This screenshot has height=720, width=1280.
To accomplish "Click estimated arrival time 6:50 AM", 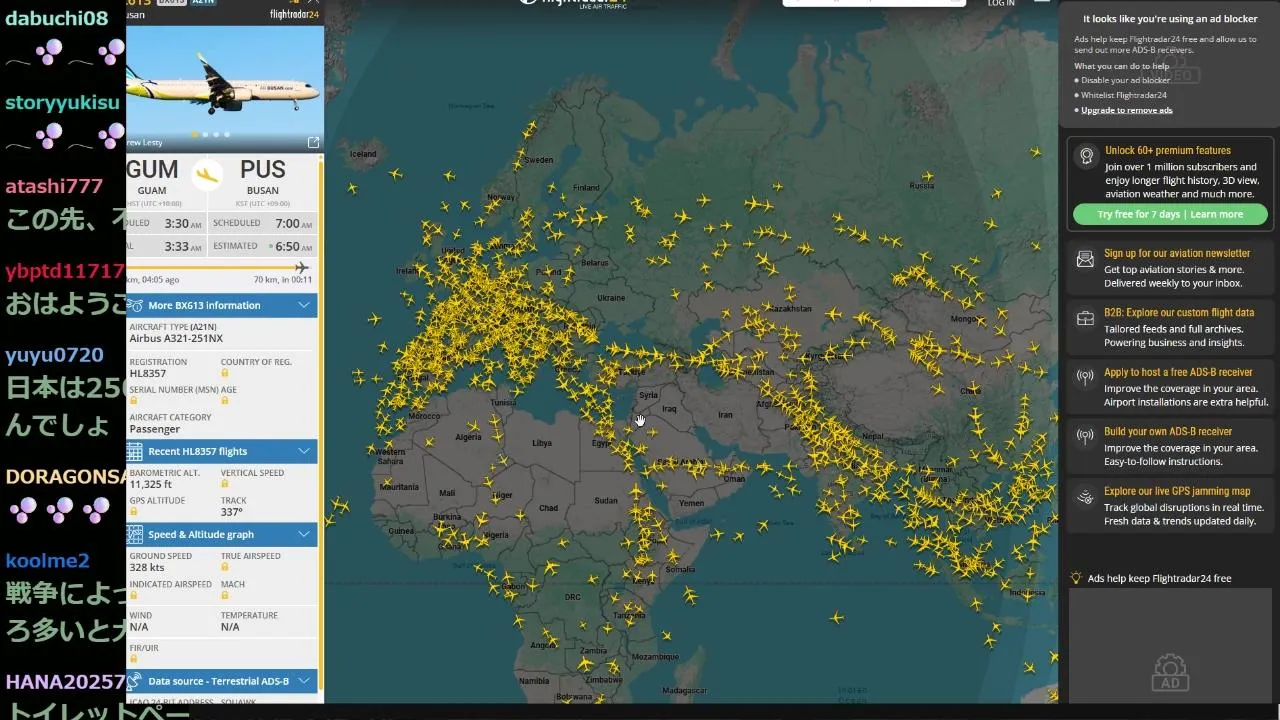I will pyautogui.click(x=293, y=246).
